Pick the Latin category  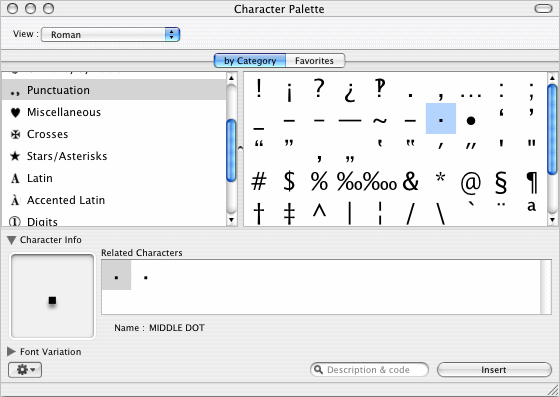pyautogui.click(x=114, y=178)
